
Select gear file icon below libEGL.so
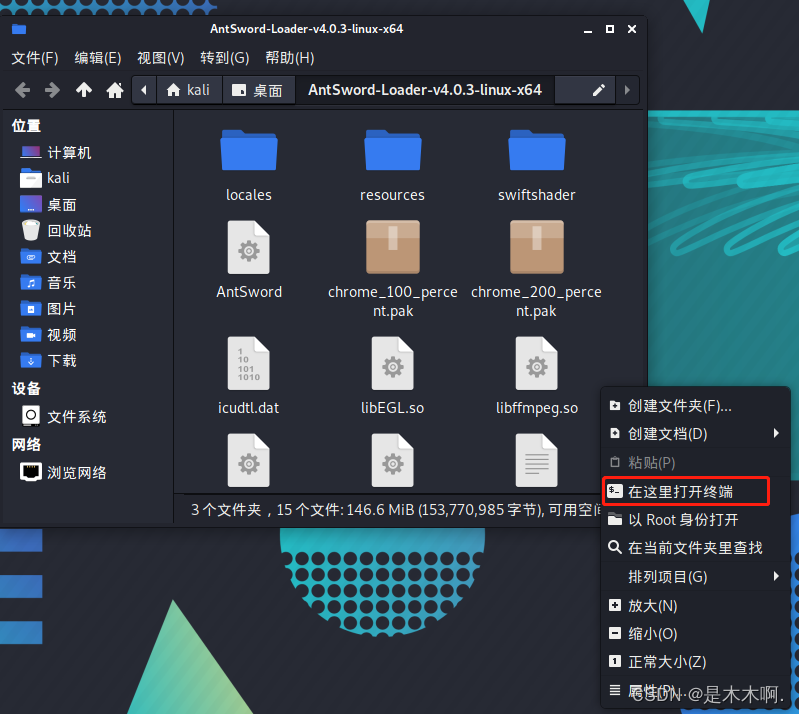coord(392,461)
